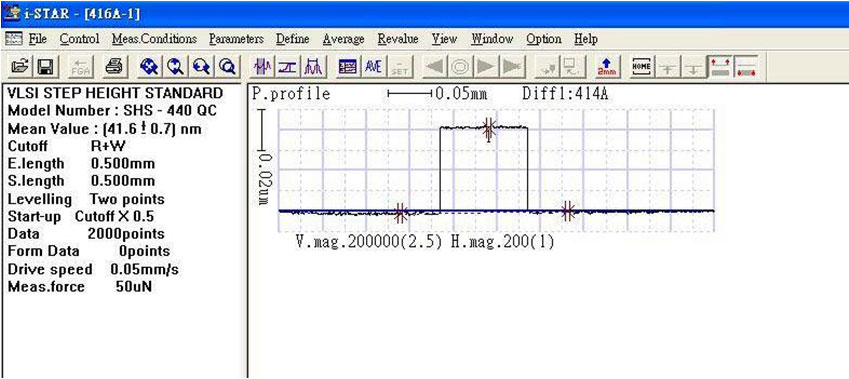Click the top step measurement marker
This screenshot has width=849, height=379.
[489, 129]
